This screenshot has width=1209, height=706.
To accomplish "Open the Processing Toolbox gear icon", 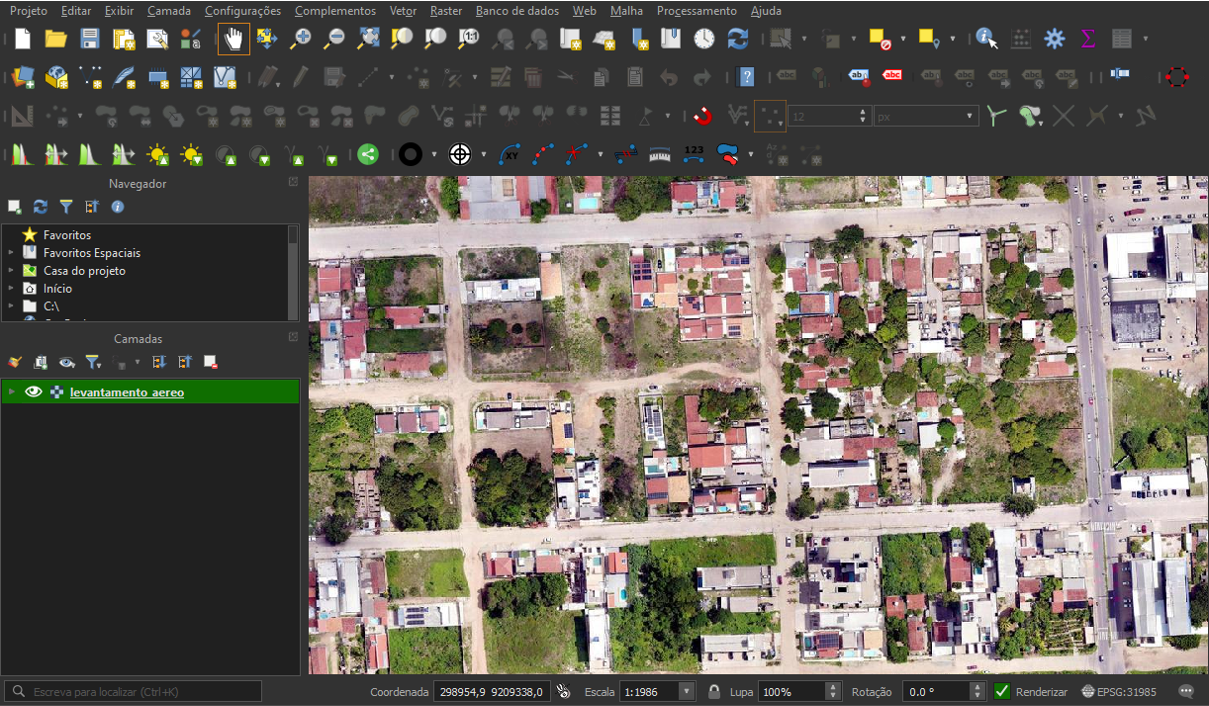I will 1054,39.
